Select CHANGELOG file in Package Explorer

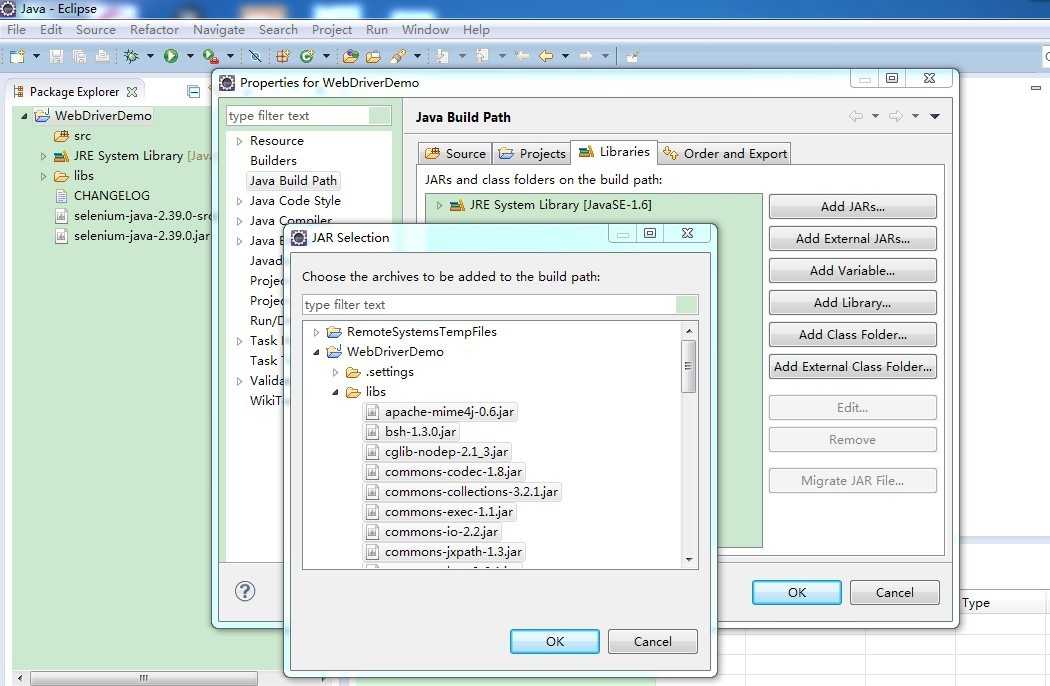coord(112,196)
